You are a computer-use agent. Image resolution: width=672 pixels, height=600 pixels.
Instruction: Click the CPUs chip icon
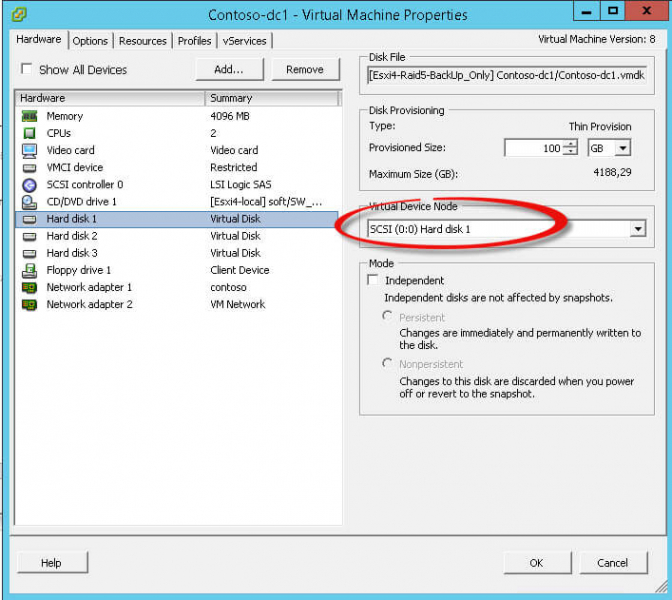[29, 133]
